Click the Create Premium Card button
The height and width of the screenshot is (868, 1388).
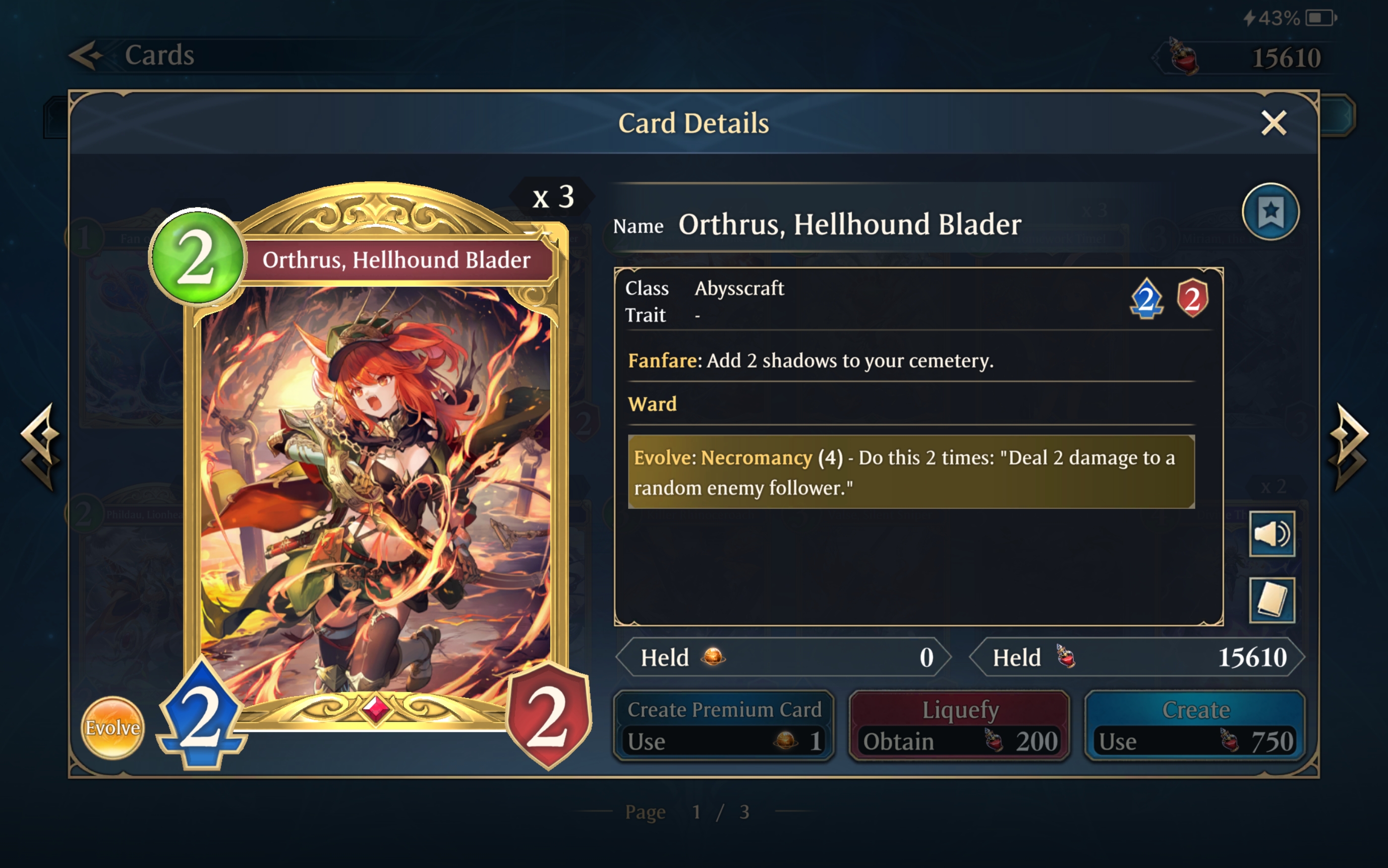[x=724, y=726]
